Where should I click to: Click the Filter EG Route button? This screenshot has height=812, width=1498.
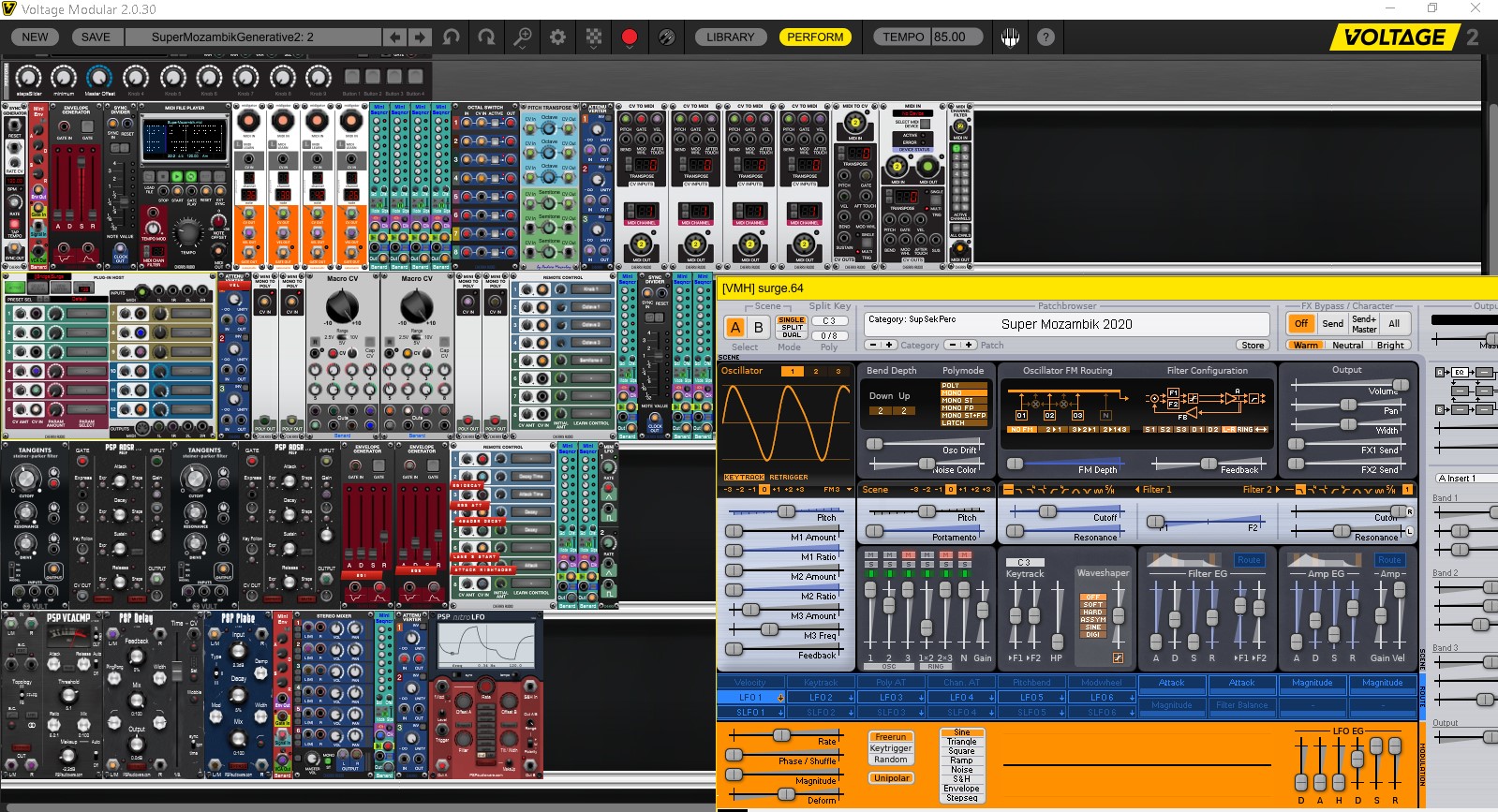pyautogui.click(x=1249, y=560)
